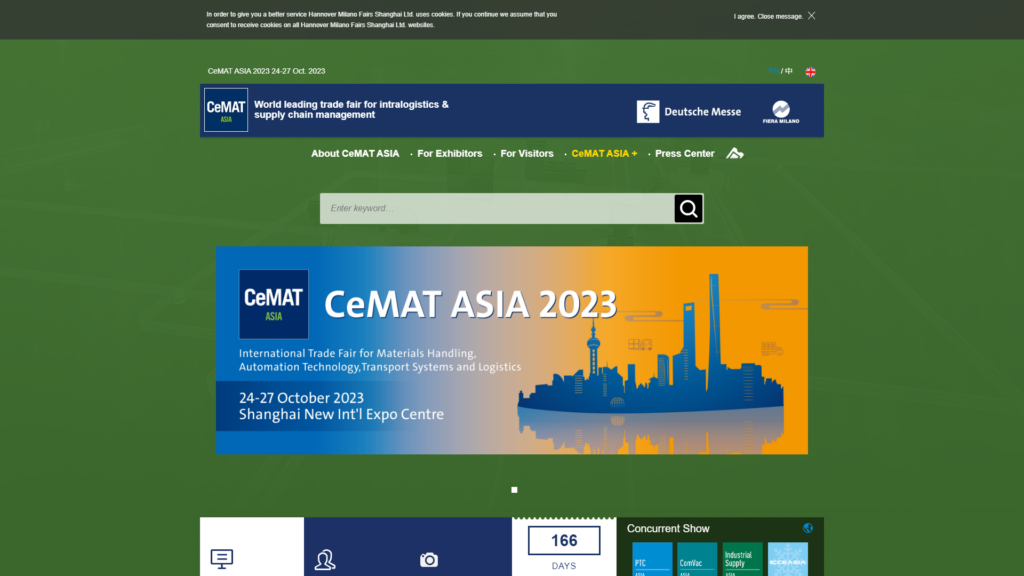This screenshot has width=1024, height=576.
Task: Click the CeMAT ASIA logo in header
Action: click(226, 110)
